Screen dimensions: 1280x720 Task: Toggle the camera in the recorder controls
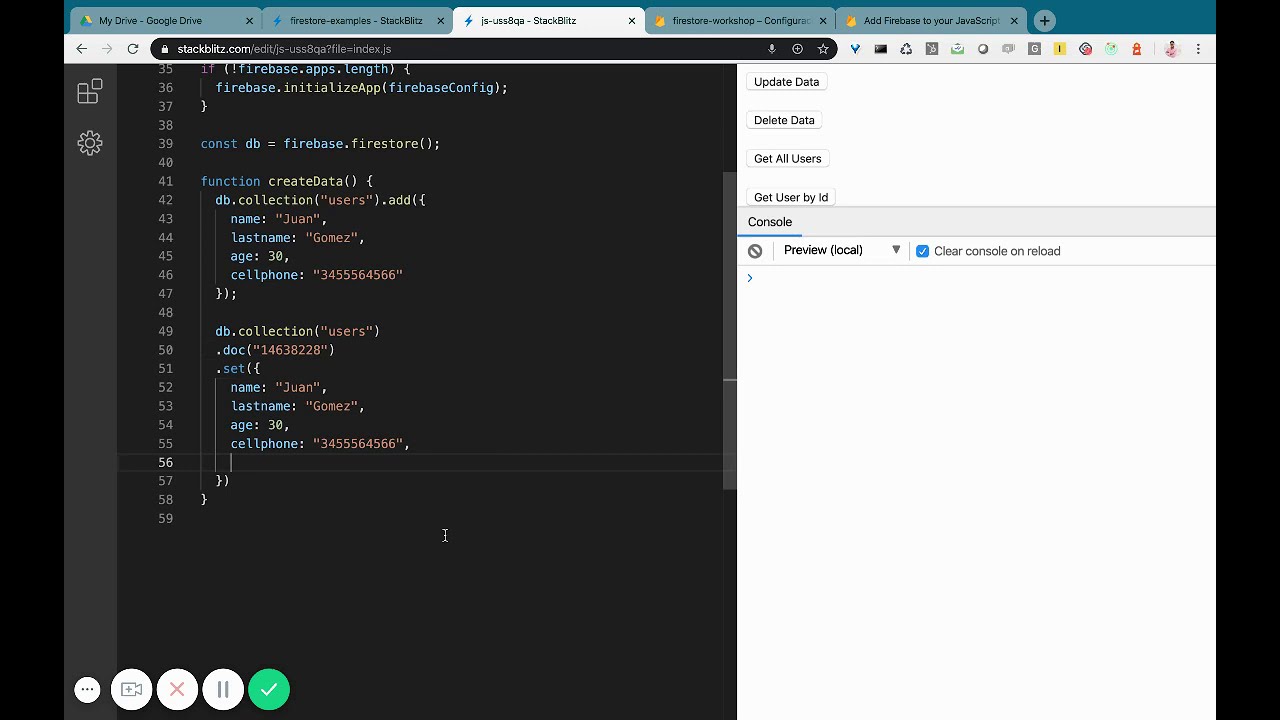click(131, 689)
